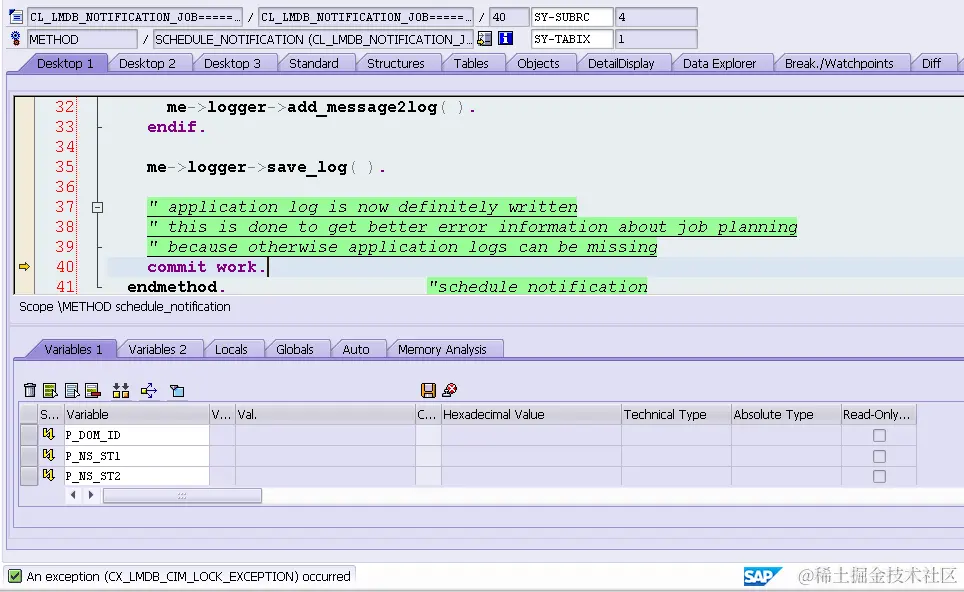Click the SAP logo in status bar
The height and width of the screenshot is (592, 964).
click(x=762, y=576)
